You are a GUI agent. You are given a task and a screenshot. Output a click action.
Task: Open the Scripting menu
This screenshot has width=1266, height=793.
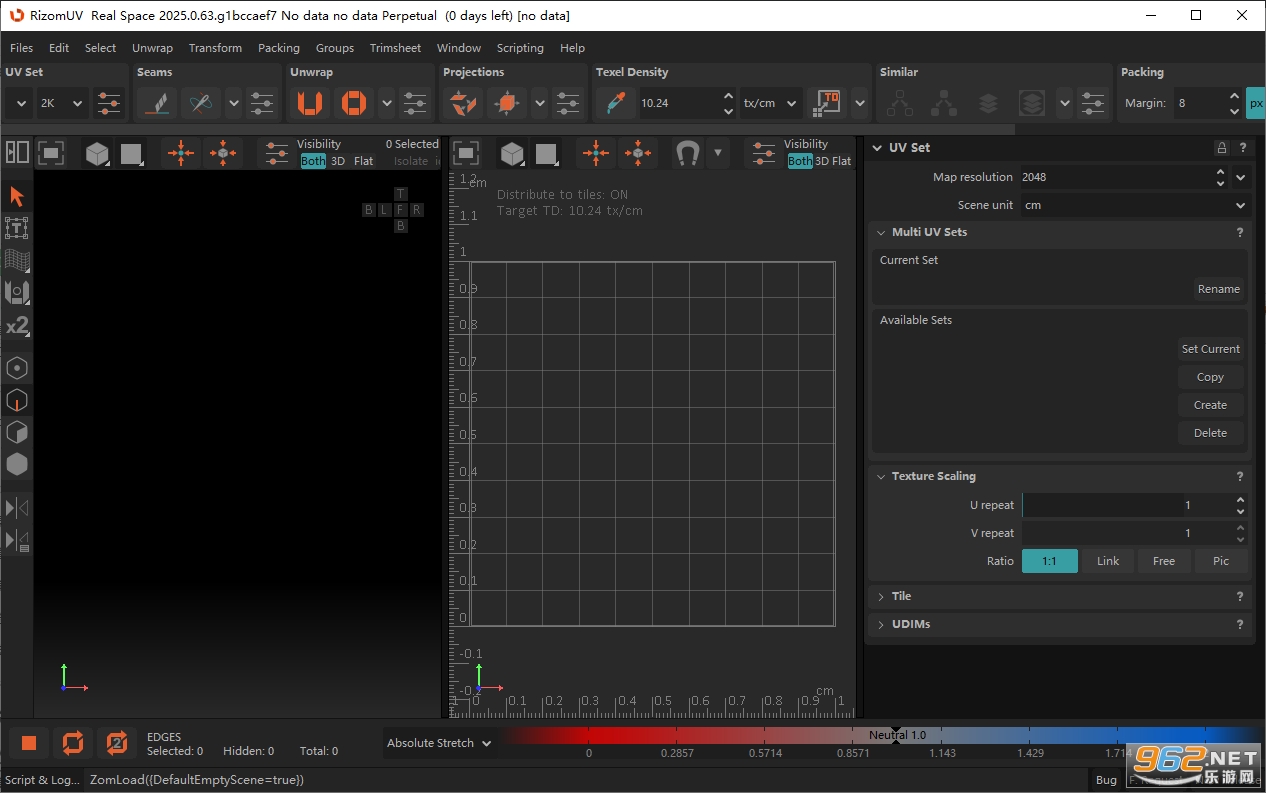[520, 48]
